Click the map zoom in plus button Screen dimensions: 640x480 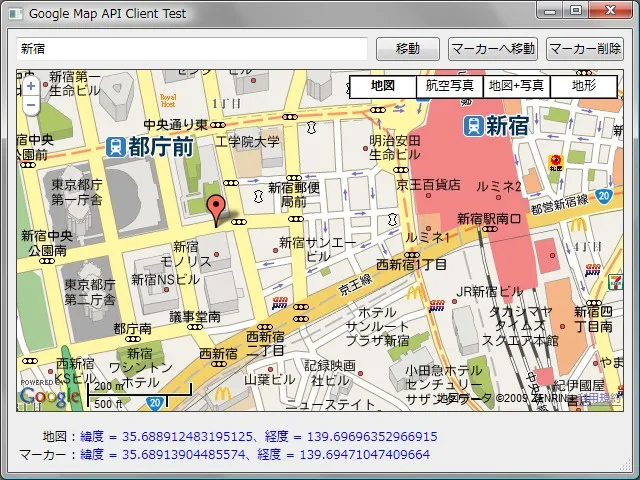tap(30, 88)
